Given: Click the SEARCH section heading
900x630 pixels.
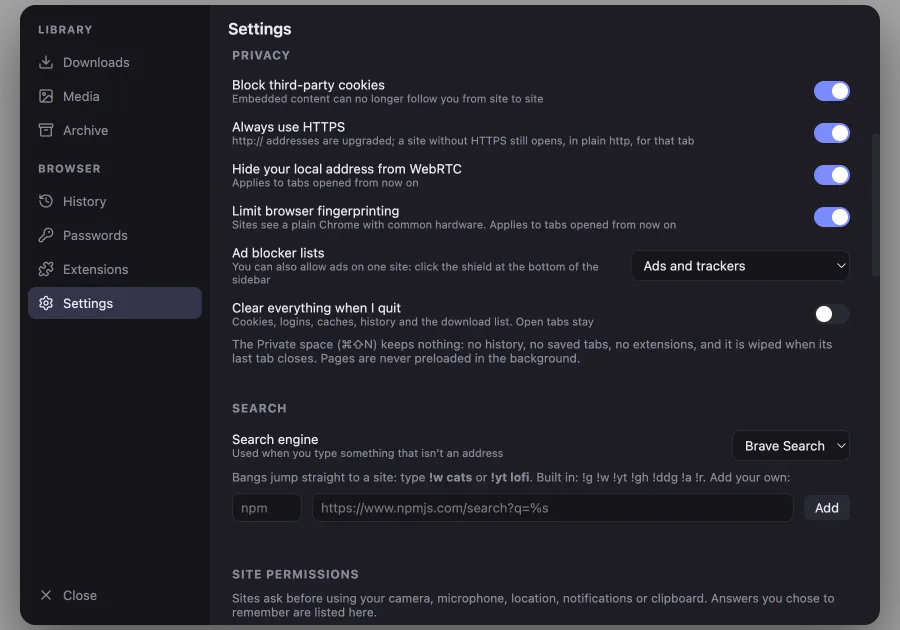Looking at the screenshot, I should point(259,409).
